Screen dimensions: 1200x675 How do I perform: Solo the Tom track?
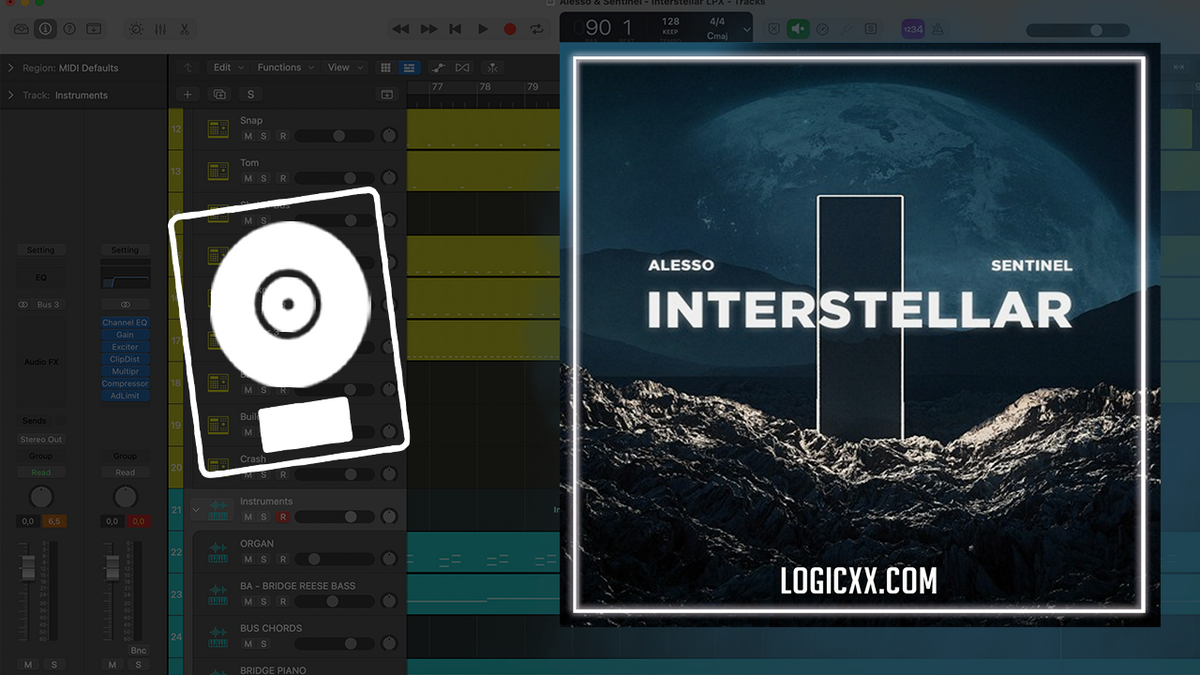point(264,178)
